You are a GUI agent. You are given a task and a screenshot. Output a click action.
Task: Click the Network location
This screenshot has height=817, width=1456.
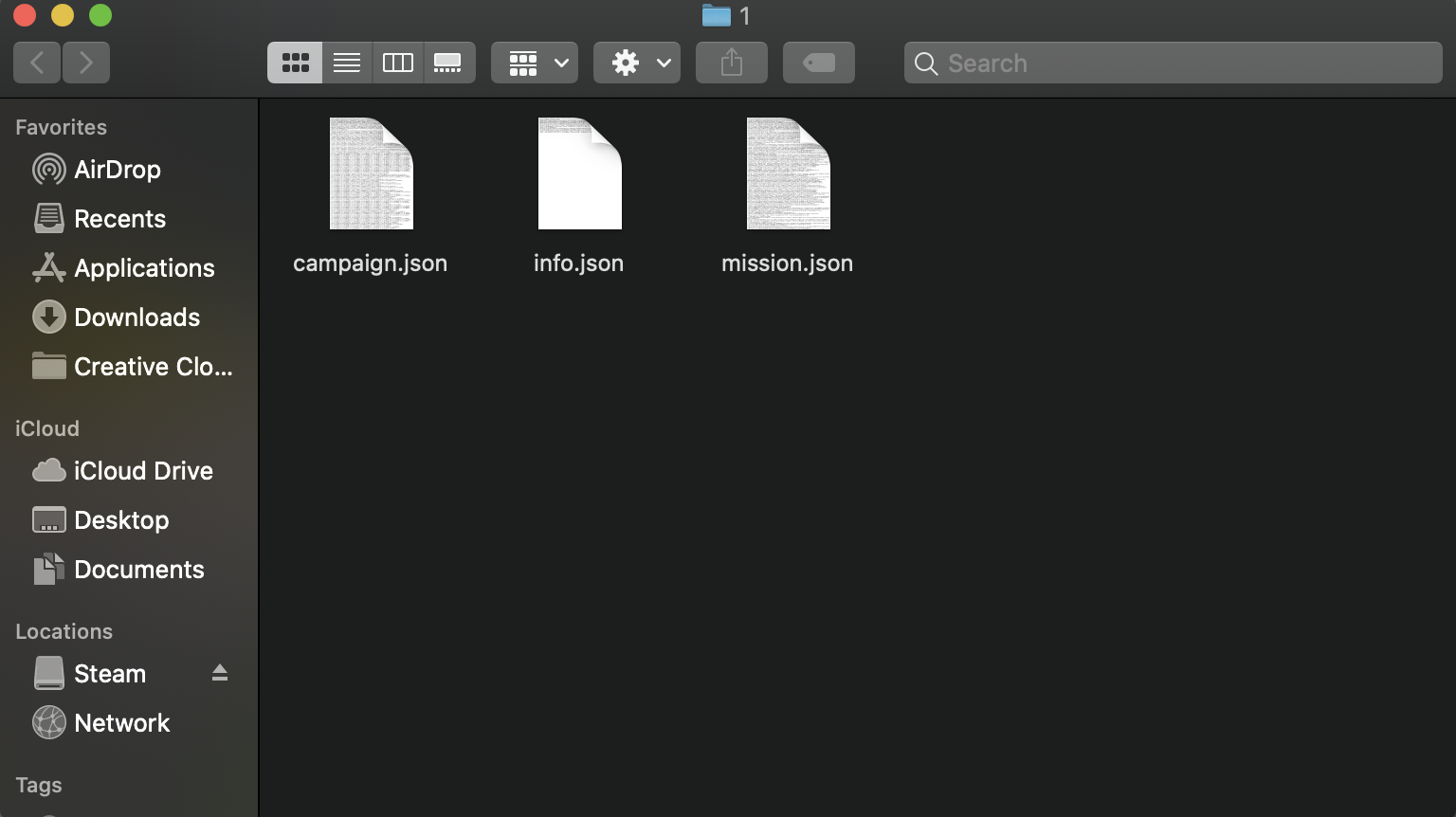tap(121, 723)
